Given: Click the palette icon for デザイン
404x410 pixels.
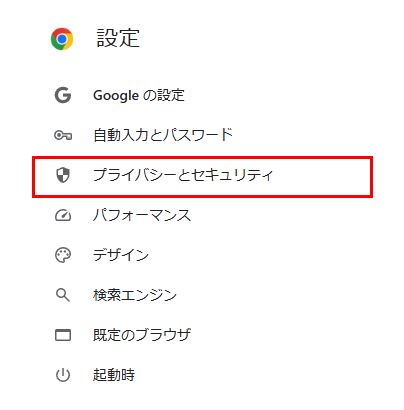Looking at the screenshot, I should [63, 255].
